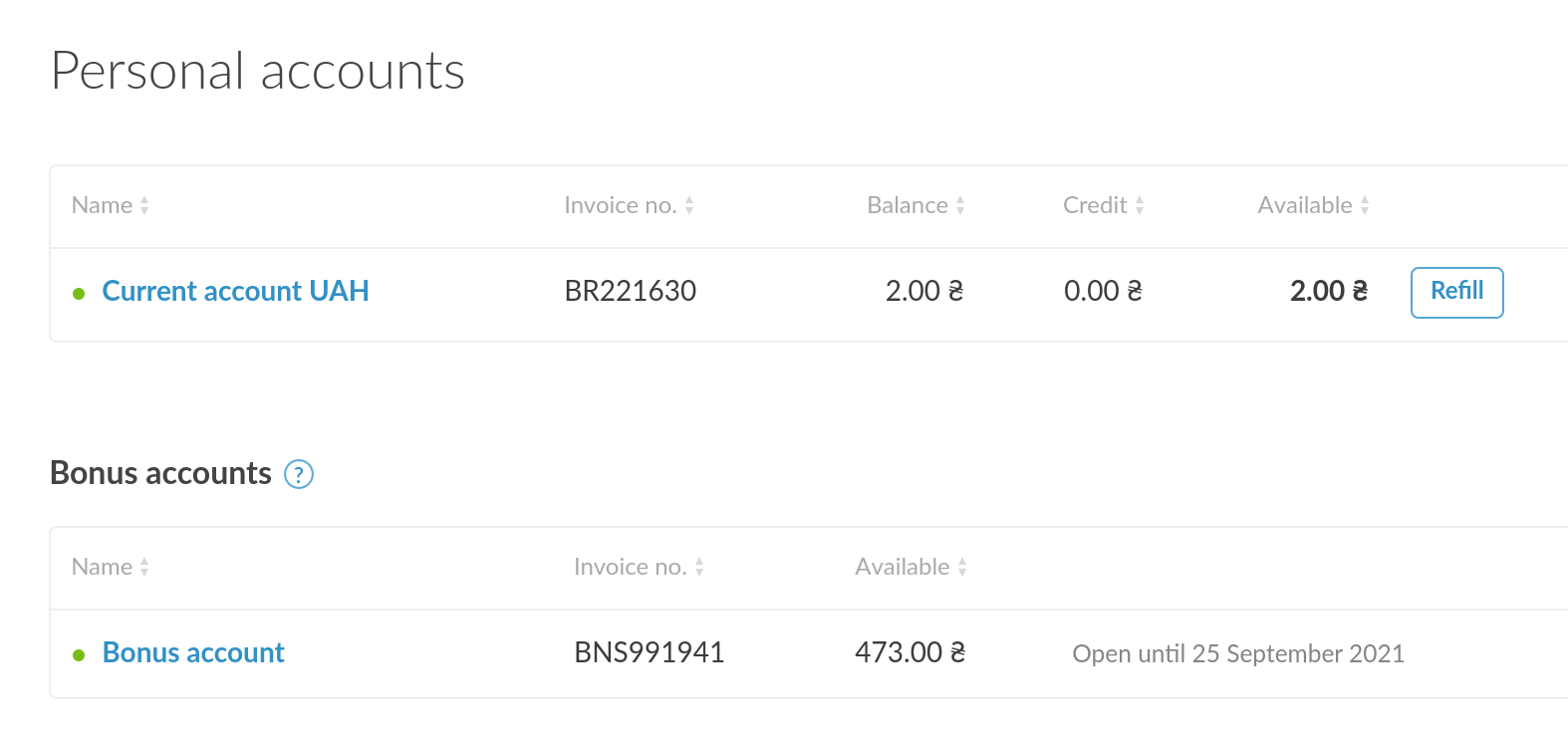Click the Open until 25 September 2021 text

click(x=1238, y=653)
